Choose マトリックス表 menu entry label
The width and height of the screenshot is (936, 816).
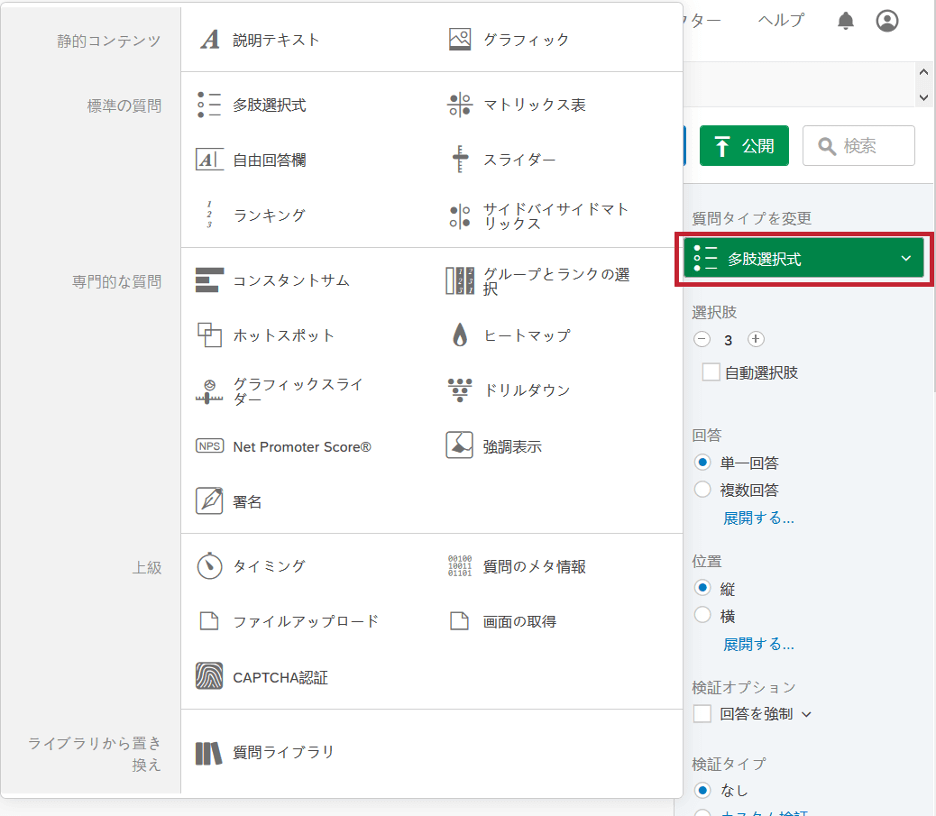point(534,105)
